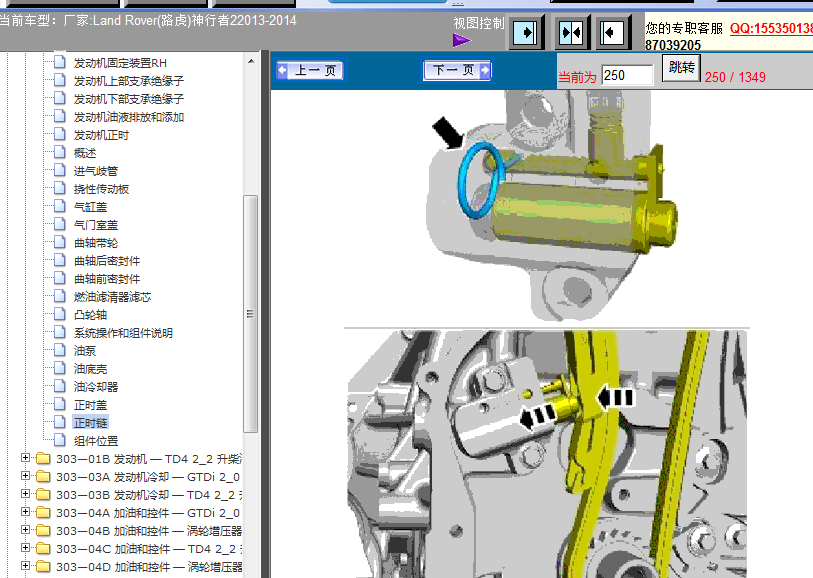Open document 气门室盖
813x578 pixels.
tap(96, 225)
